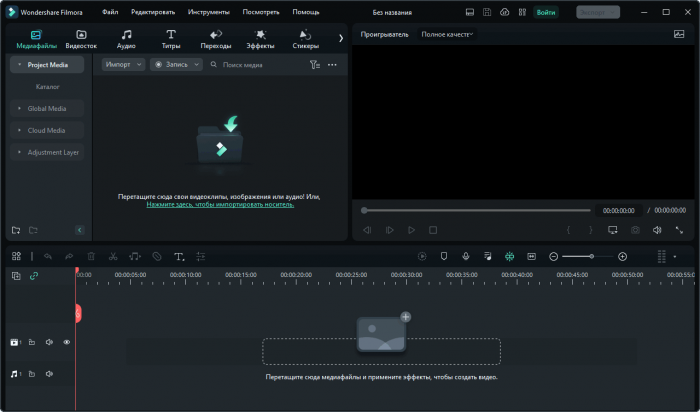Click the filter icon in media panel
Viewport: 700px width, 412px height.
click(314, 64)
